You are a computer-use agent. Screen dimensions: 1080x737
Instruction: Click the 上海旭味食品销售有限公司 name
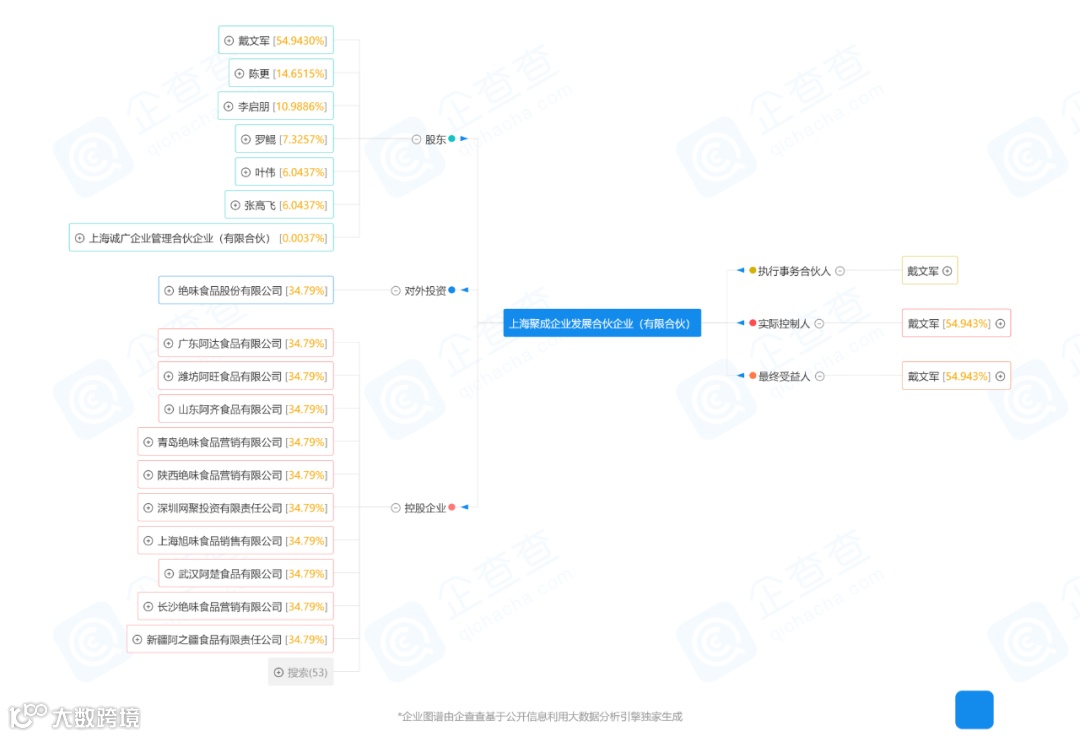pyautogui.click(x=220, y=541)
